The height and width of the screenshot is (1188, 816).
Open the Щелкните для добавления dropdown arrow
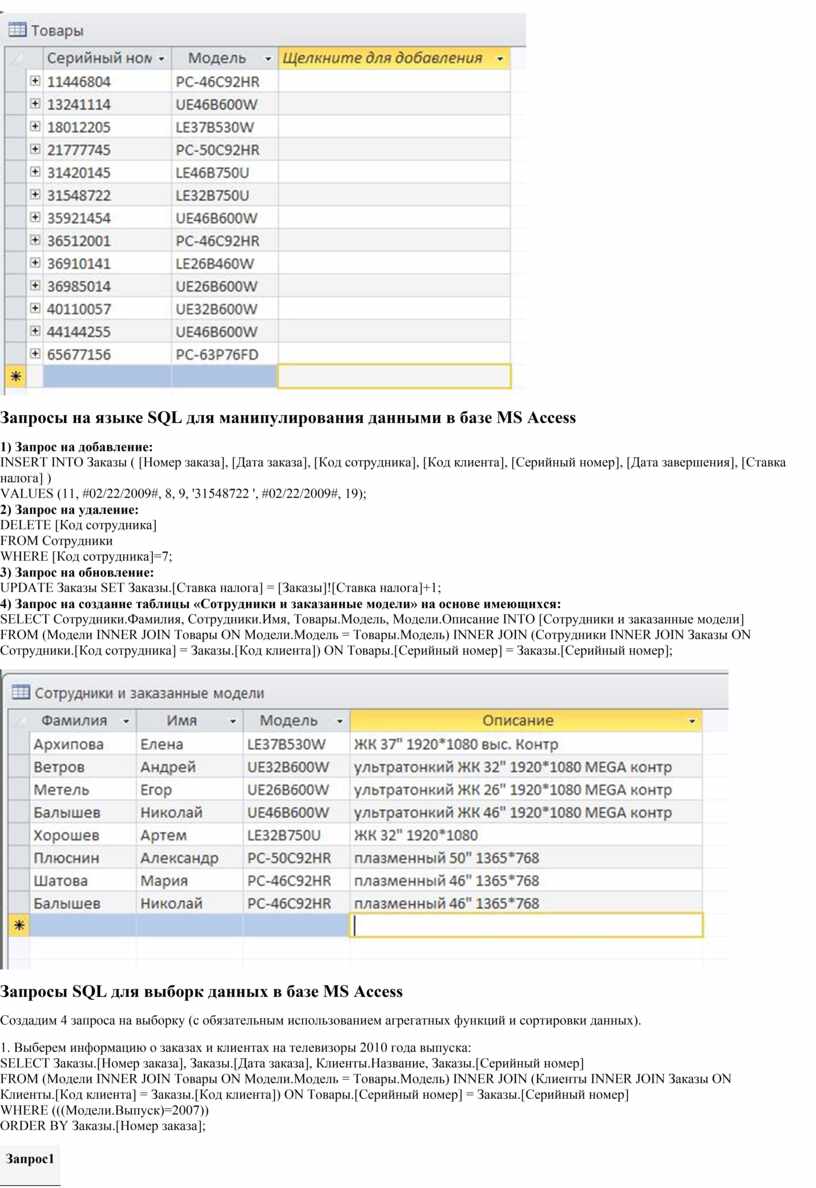coord(500,58)
